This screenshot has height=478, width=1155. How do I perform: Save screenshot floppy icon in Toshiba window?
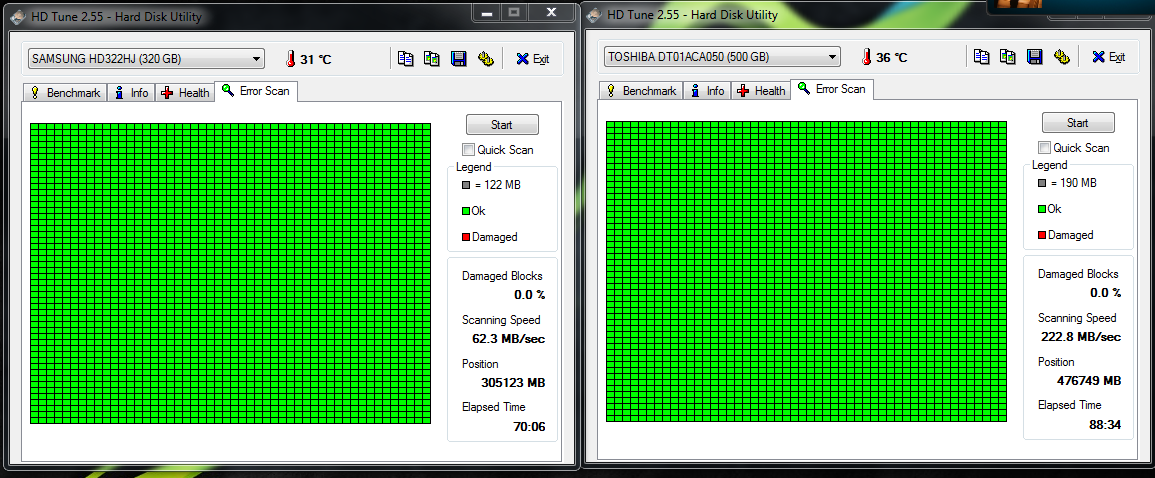click(x=1034, y=57)
